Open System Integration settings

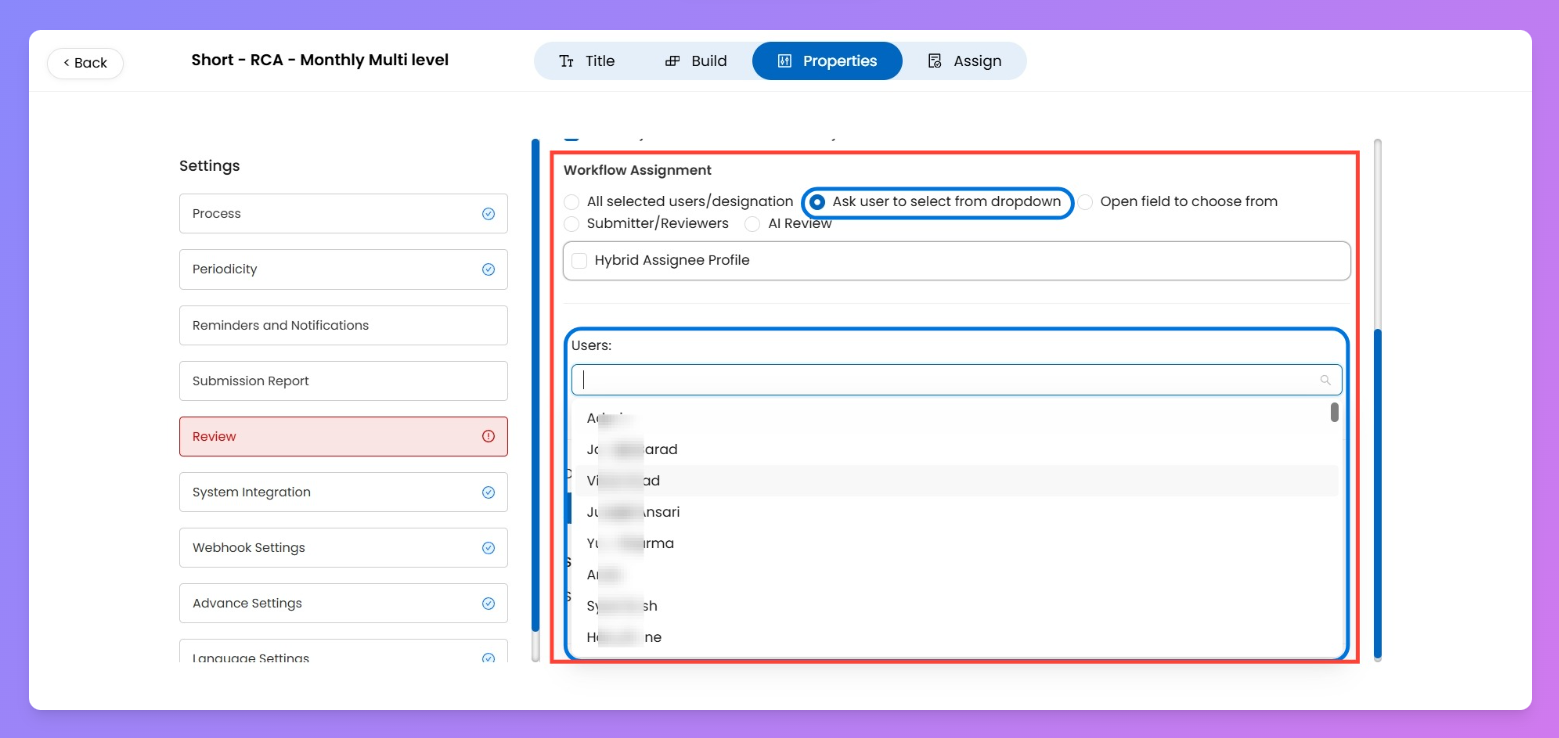tap(343, 492)
